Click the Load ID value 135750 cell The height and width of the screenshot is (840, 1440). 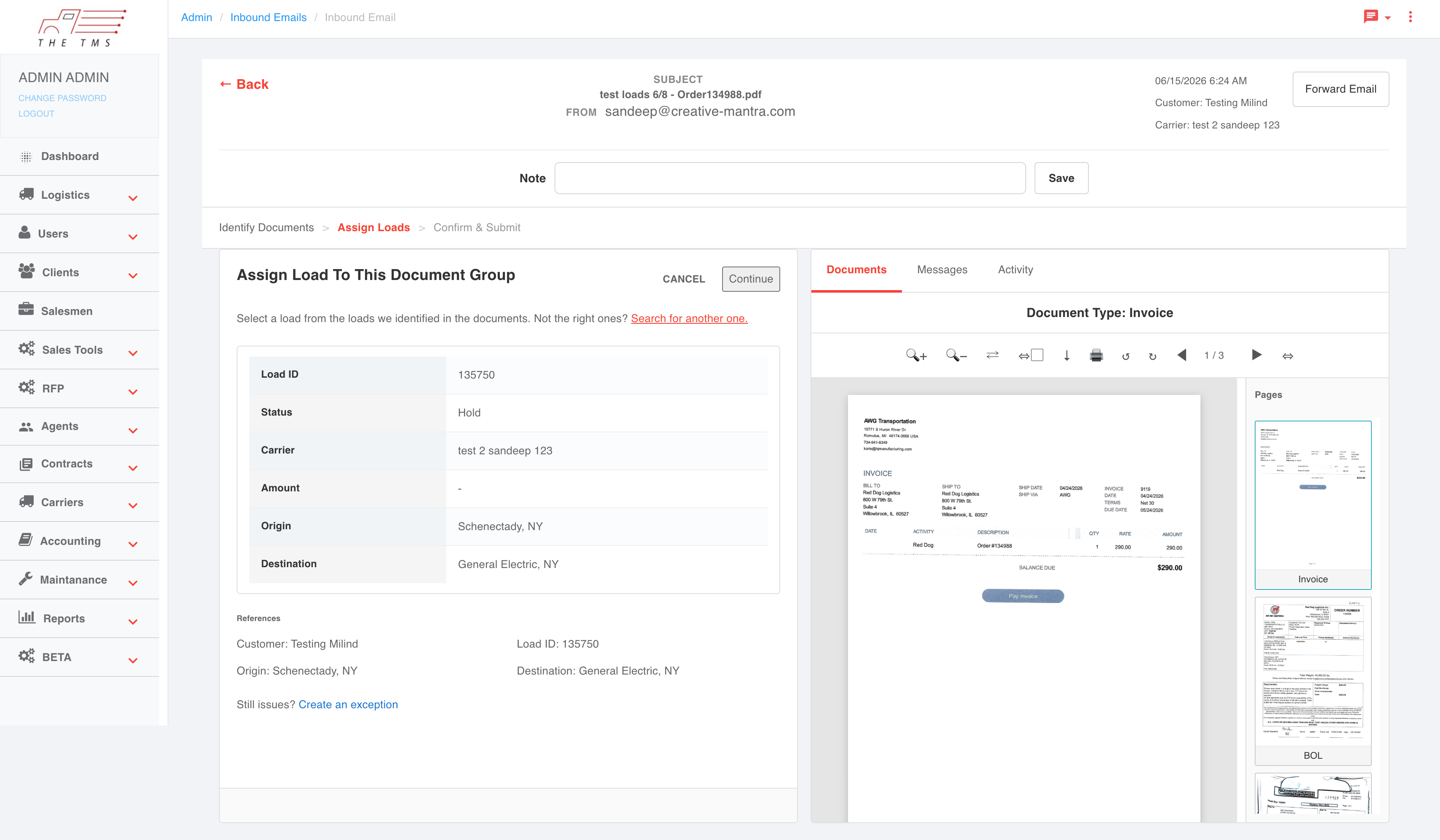tap(606, 375)
